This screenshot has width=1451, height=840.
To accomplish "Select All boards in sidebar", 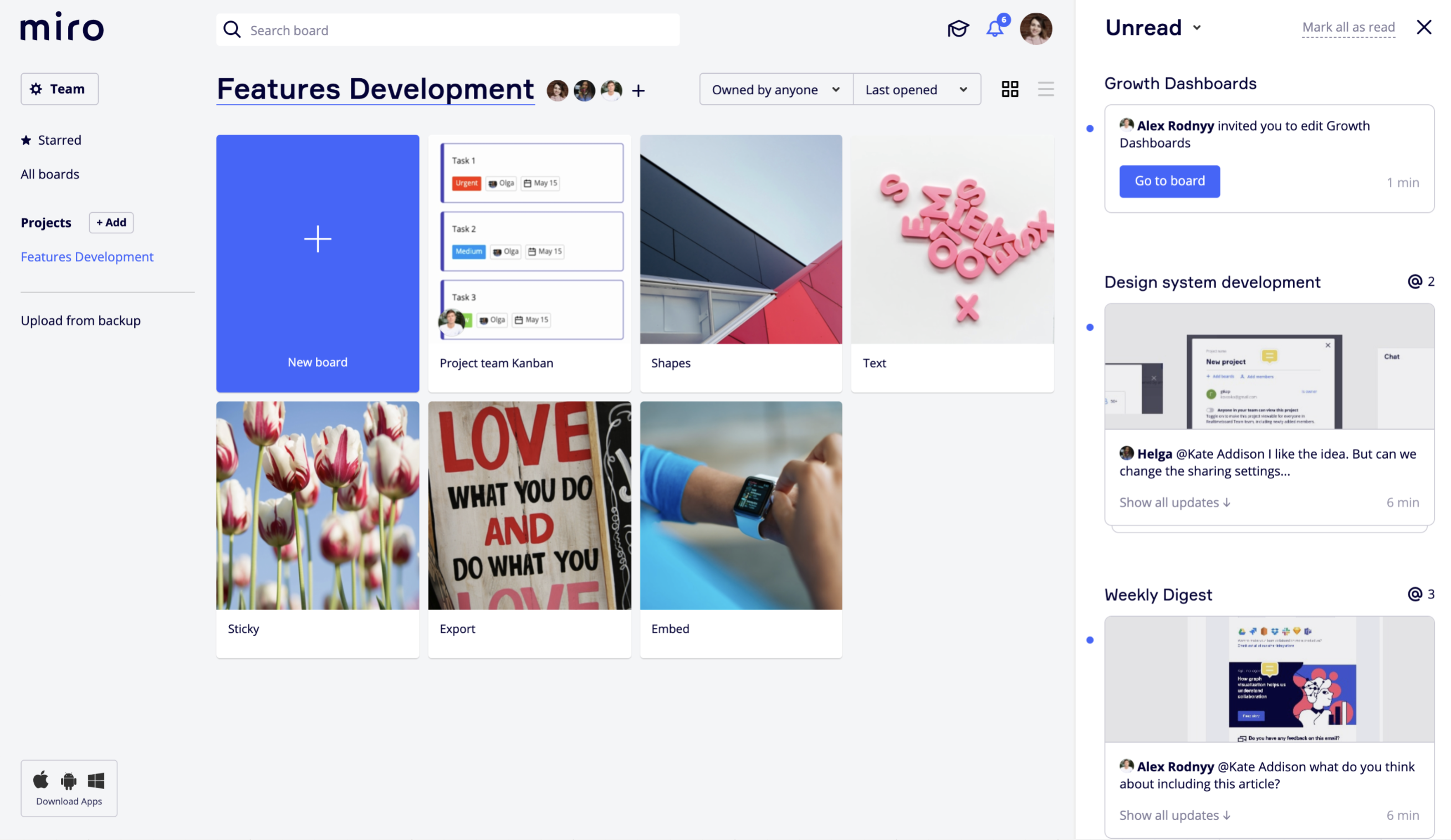I will [x=50, y=175].
